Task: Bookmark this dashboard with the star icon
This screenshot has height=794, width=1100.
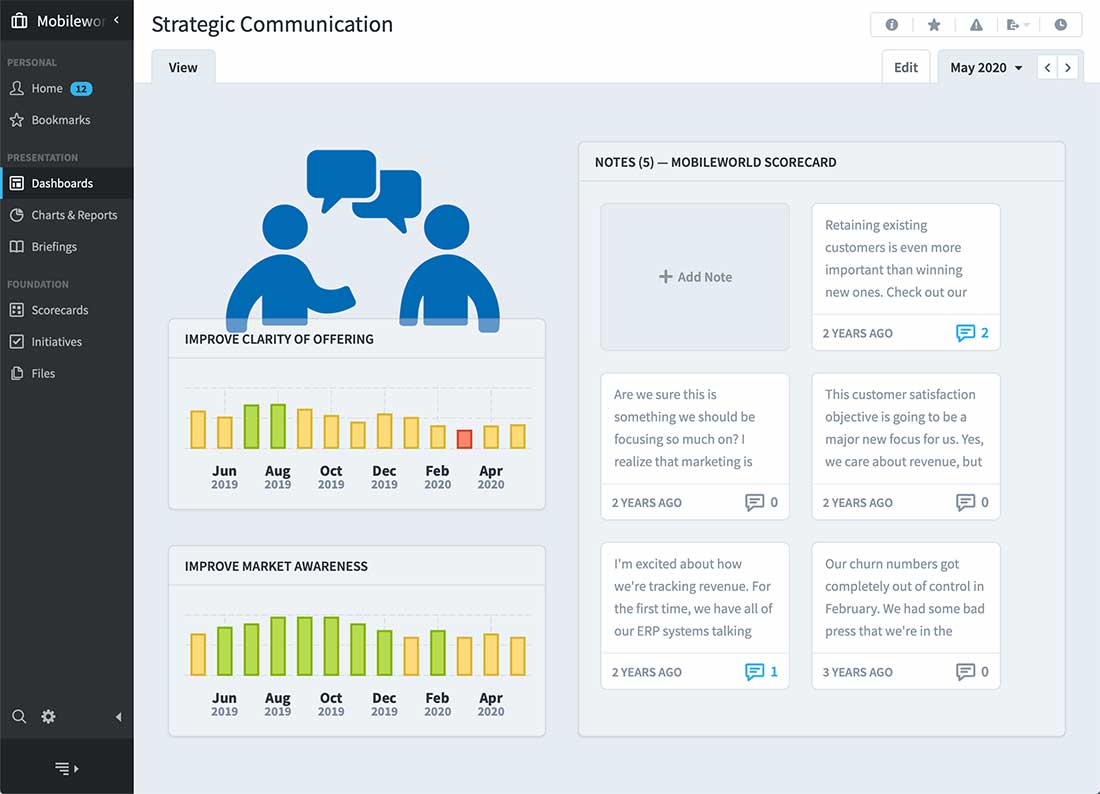Action: click(x=934, y=25)
